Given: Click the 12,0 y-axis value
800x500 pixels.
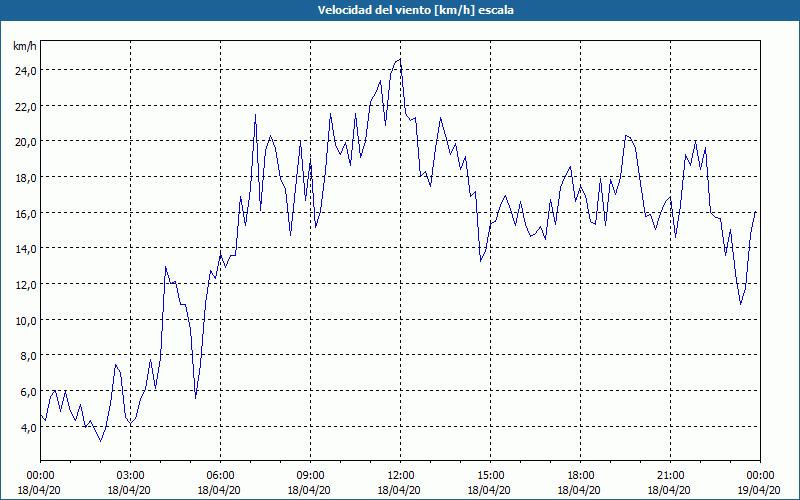Looking at the screenshot, I should pos(24,285).
